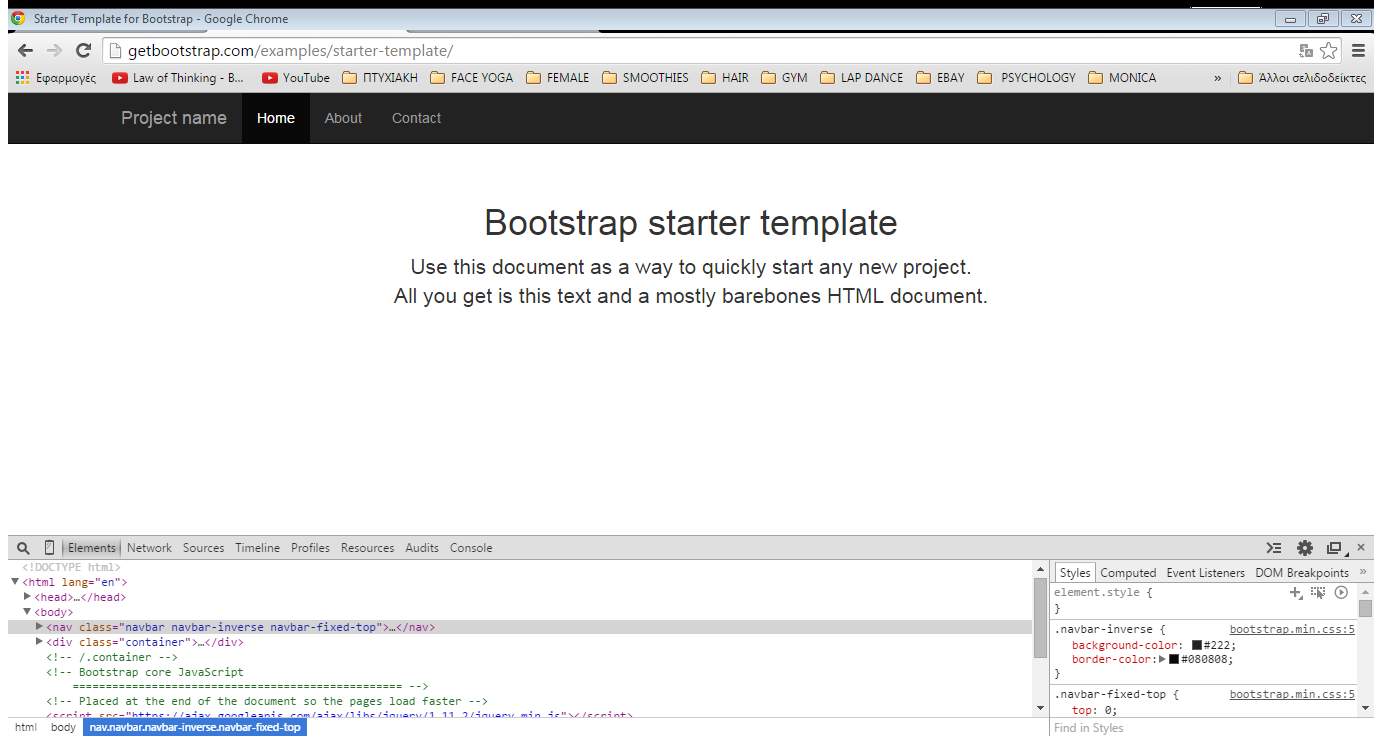The width and height of the screenshot is (1382, 744).
Task: Click the Project name navbar brand
Action: pos(174,118)
